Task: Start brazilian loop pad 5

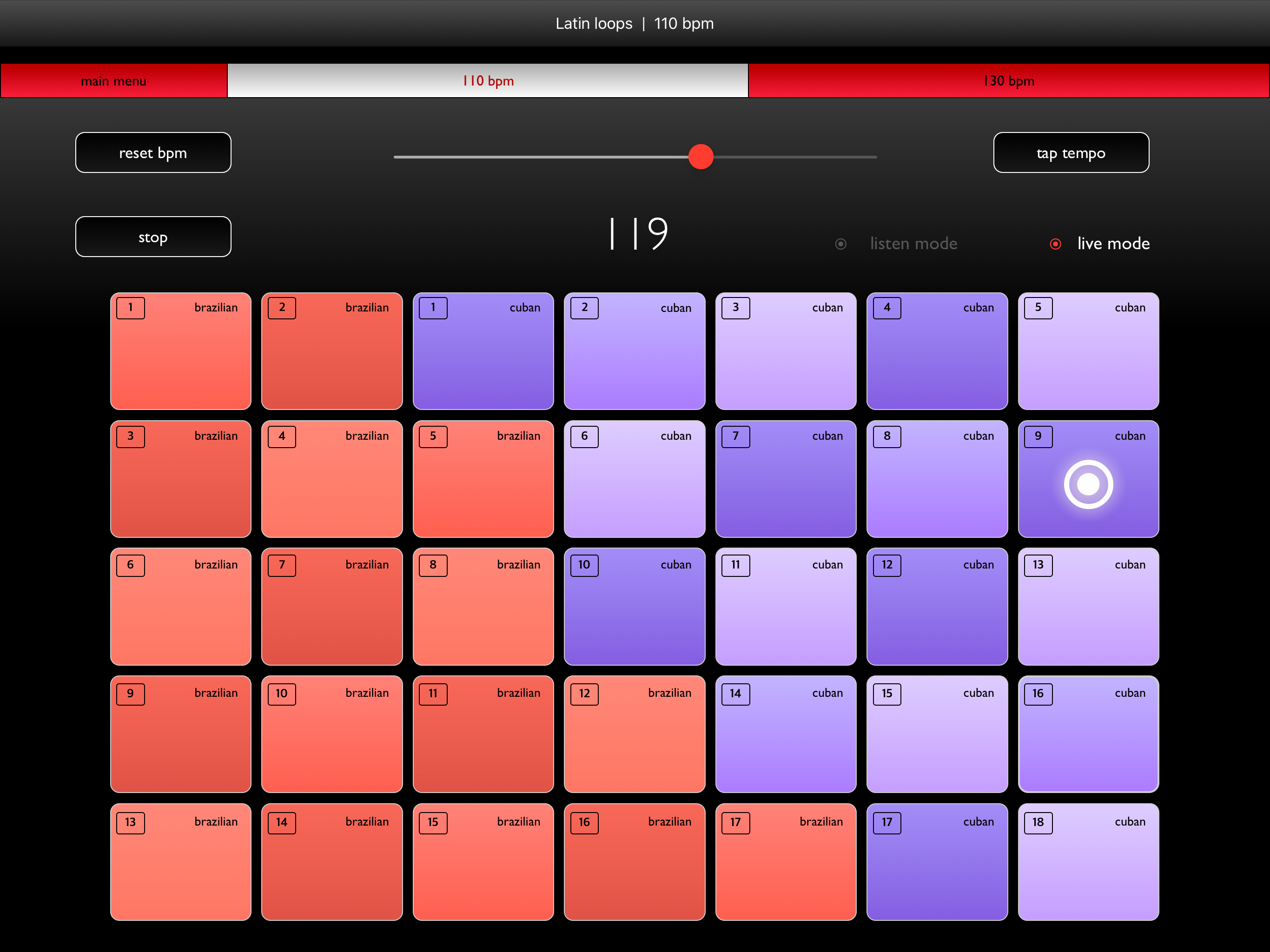Action: pos(483,479)
